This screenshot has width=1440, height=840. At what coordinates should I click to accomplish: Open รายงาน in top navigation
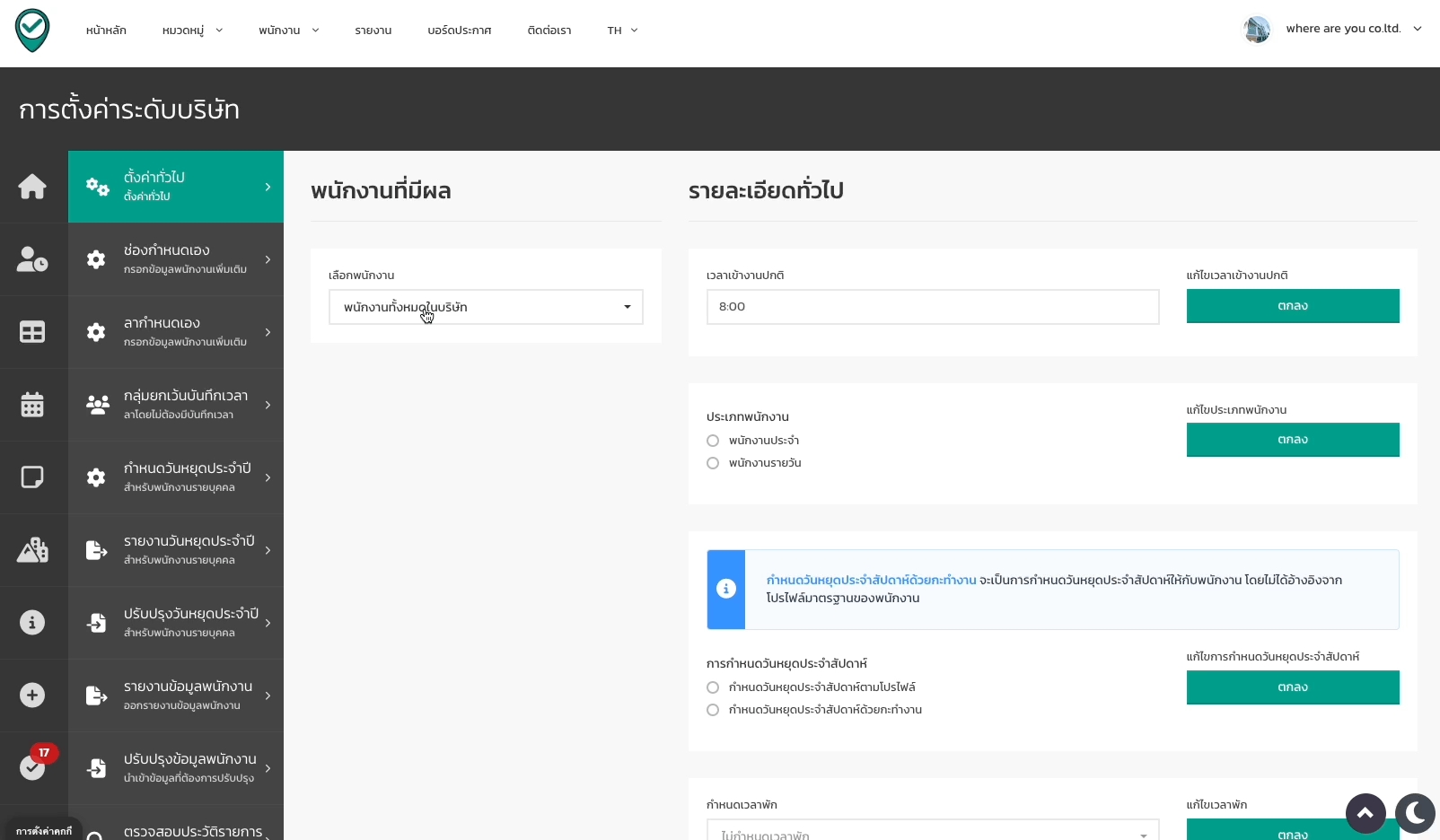(x=373, y=31)
